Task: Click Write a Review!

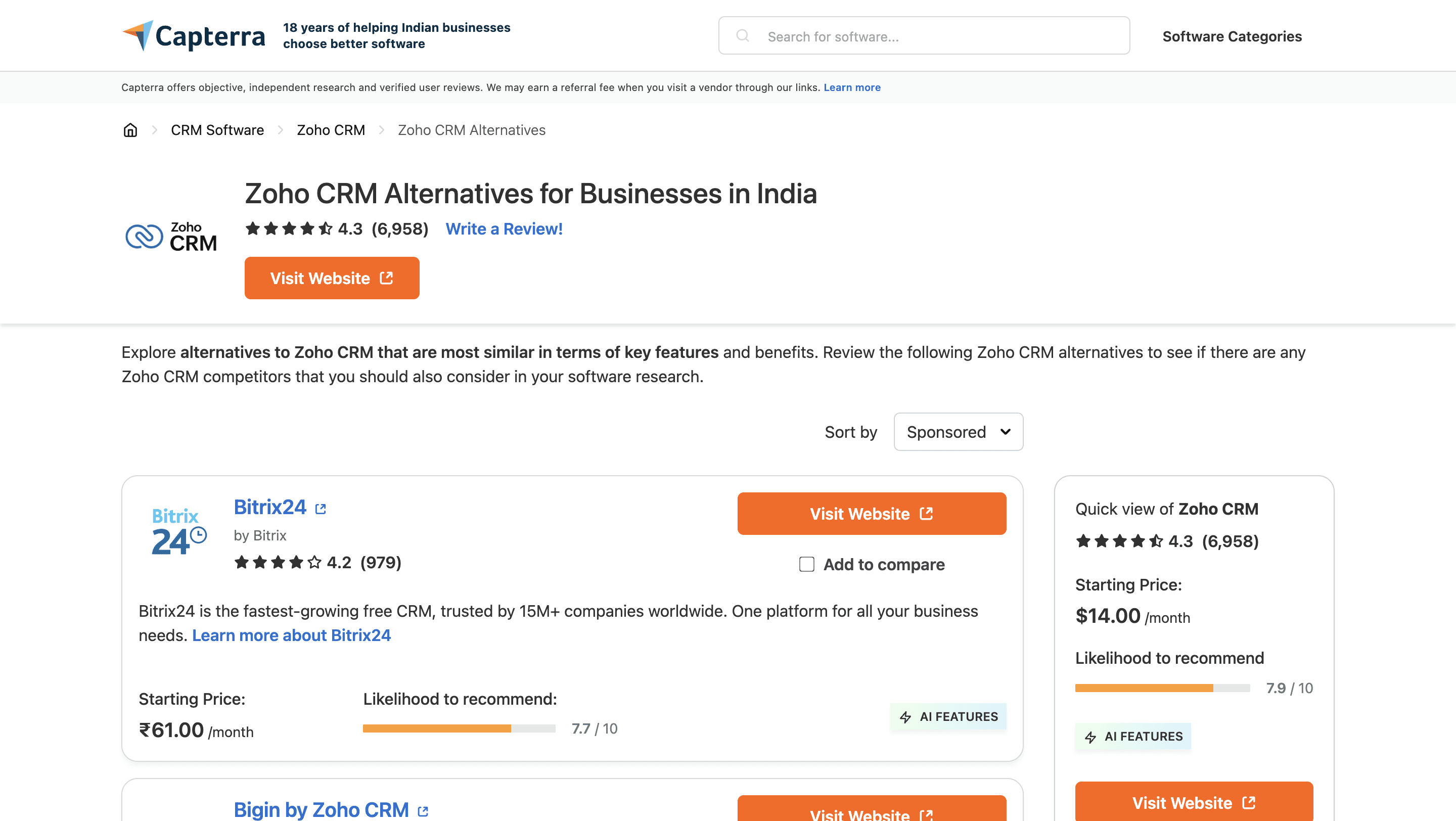Action: [504, 229]
